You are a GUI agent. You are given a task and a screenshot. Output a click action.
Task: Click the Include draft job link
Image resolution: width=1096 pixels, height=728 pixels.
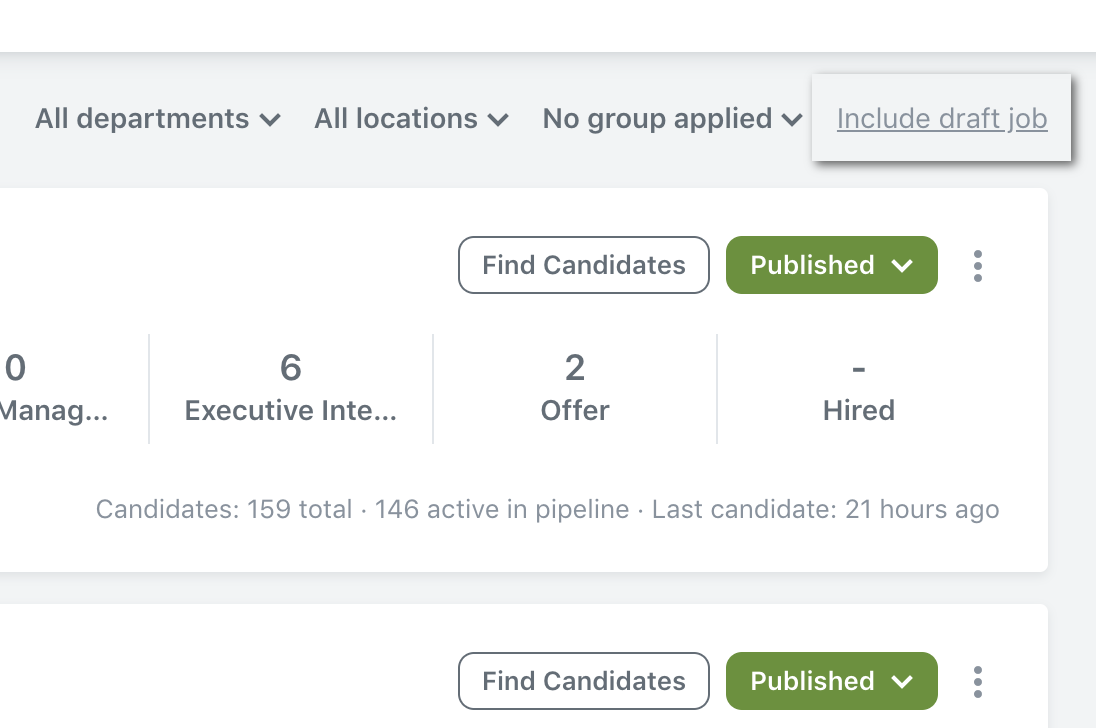(942, 119)
